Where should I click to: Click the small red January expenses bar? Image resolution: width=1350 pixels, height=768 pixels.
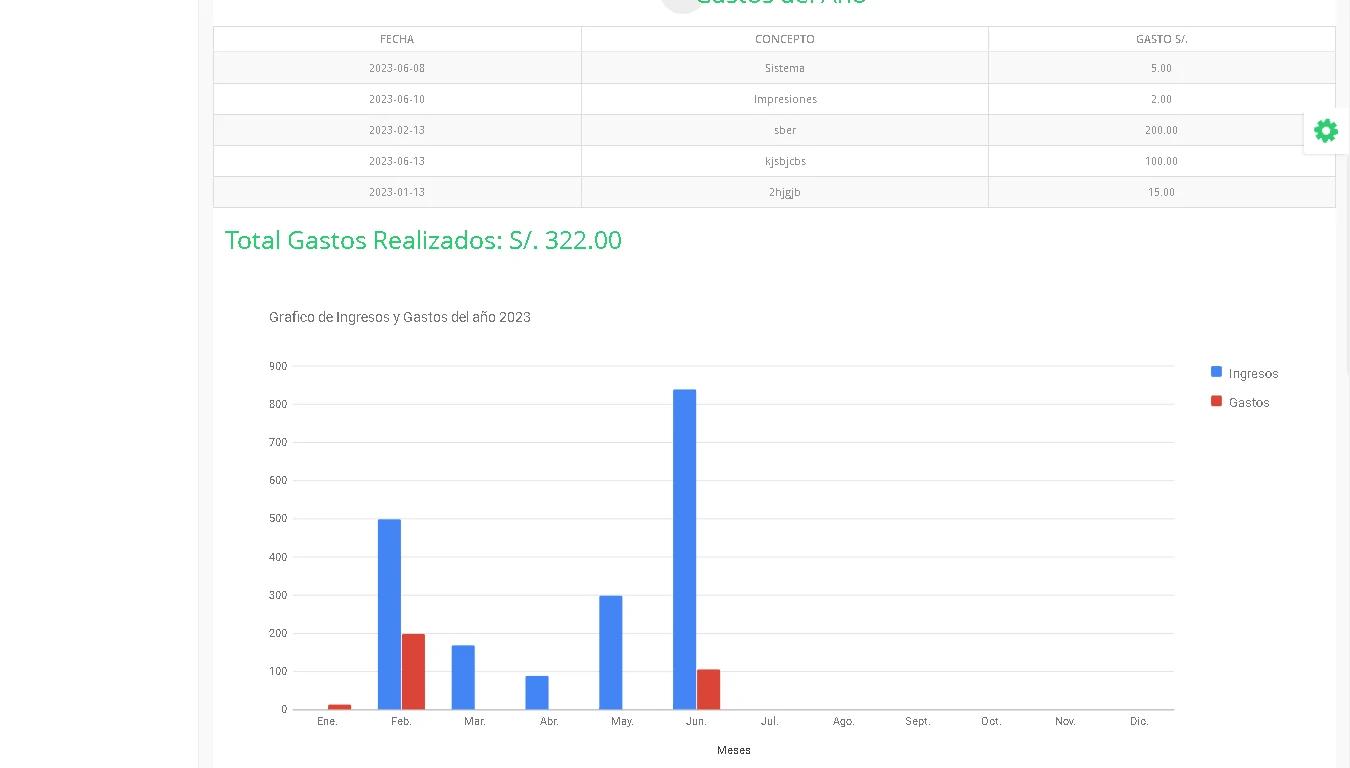tap(340, 707)
